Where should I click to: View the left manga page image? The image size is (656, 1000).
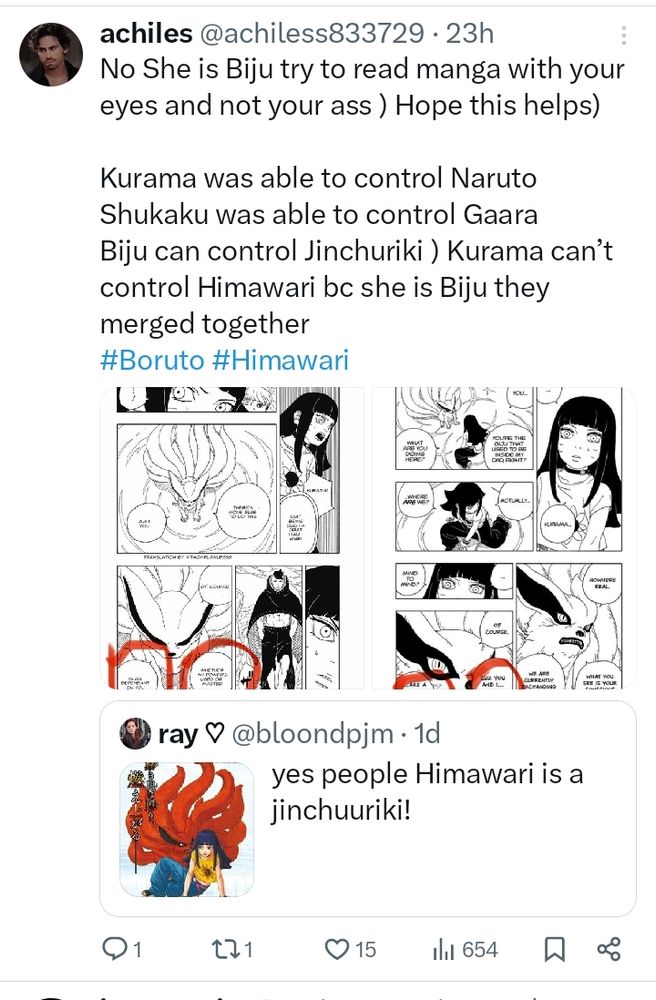point(231,538)
